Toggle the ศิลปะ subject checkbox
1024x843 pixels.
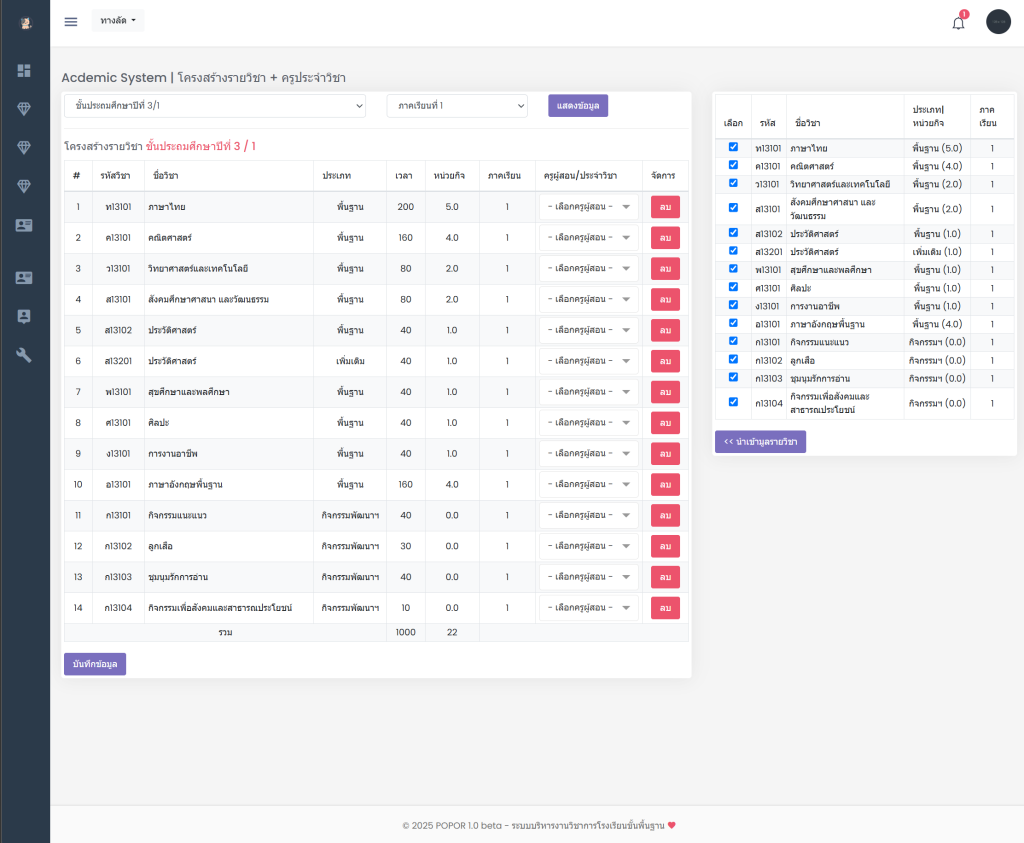(733, 287)
